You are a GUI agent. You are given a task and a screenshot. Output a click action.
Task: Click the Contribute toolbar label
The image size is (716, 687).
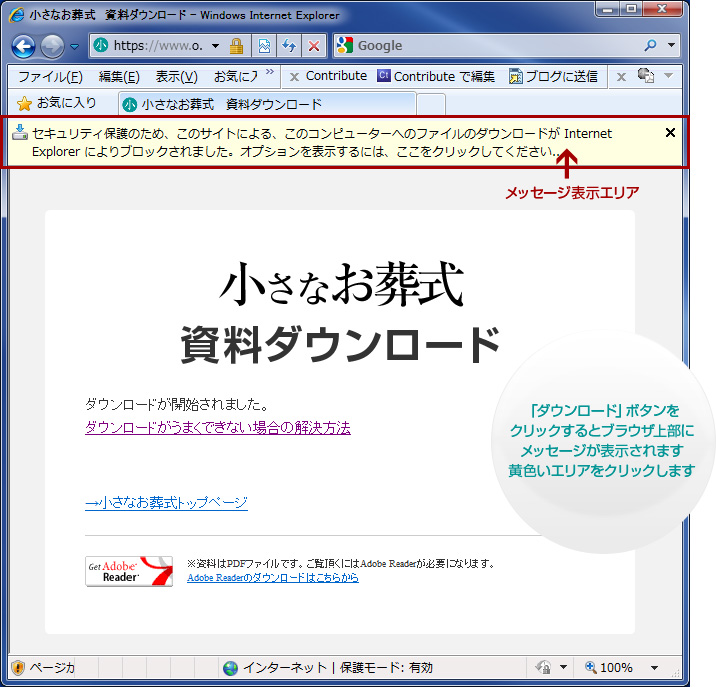point(336,76)
